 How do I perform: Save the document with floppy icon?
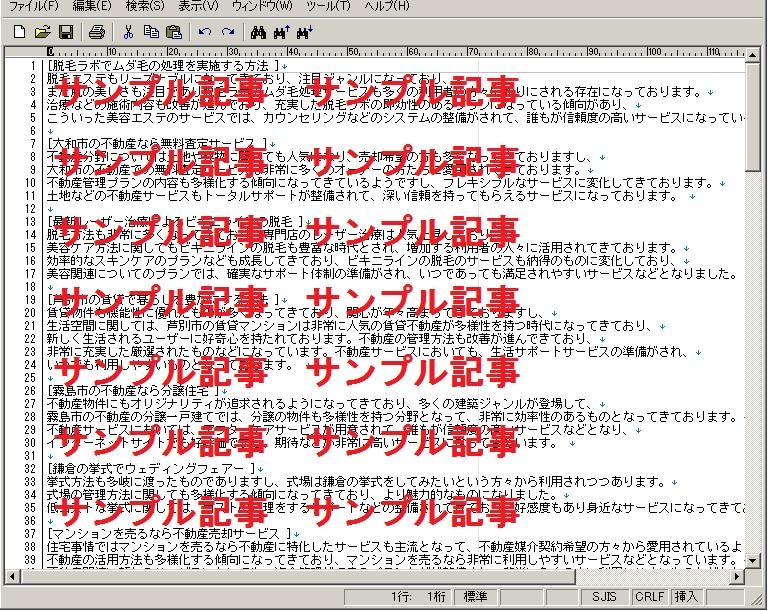(66, 32)
